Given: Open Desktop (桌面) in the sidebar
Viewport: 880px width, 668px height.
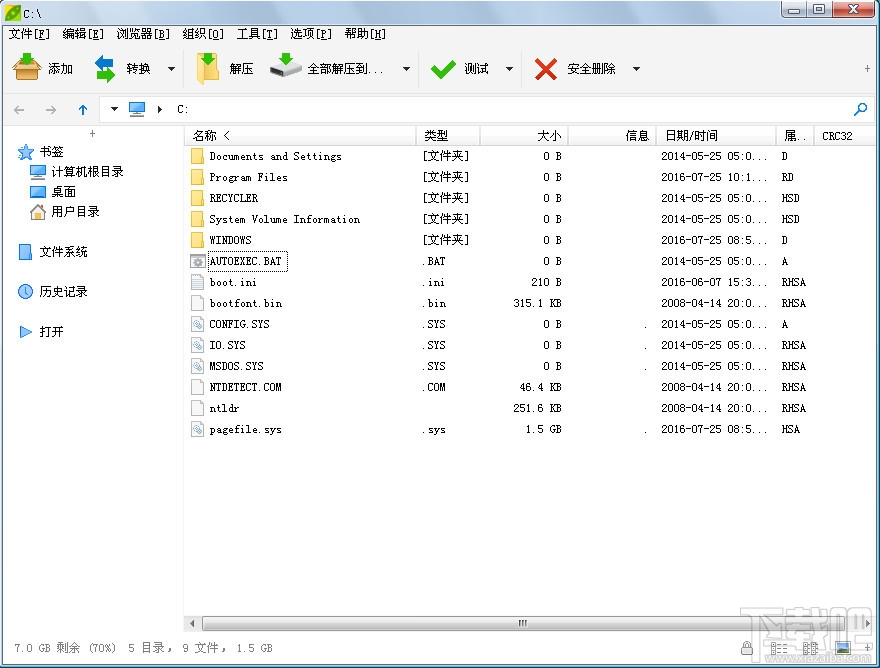Looking at the screenshot, I should (x=53, y=192).
